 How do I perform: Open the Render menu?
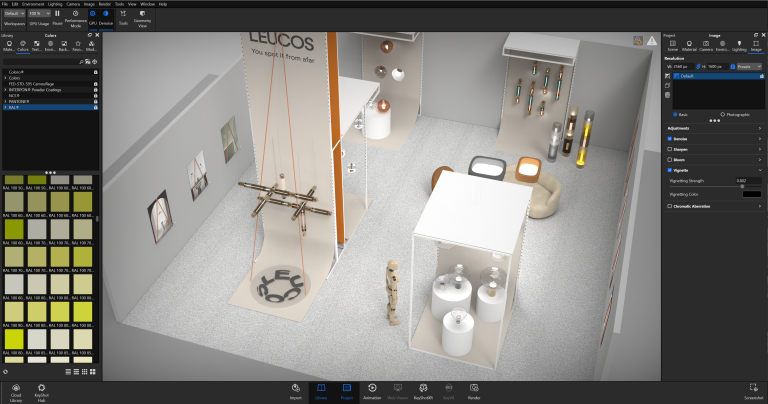click(x=105, y=3)
